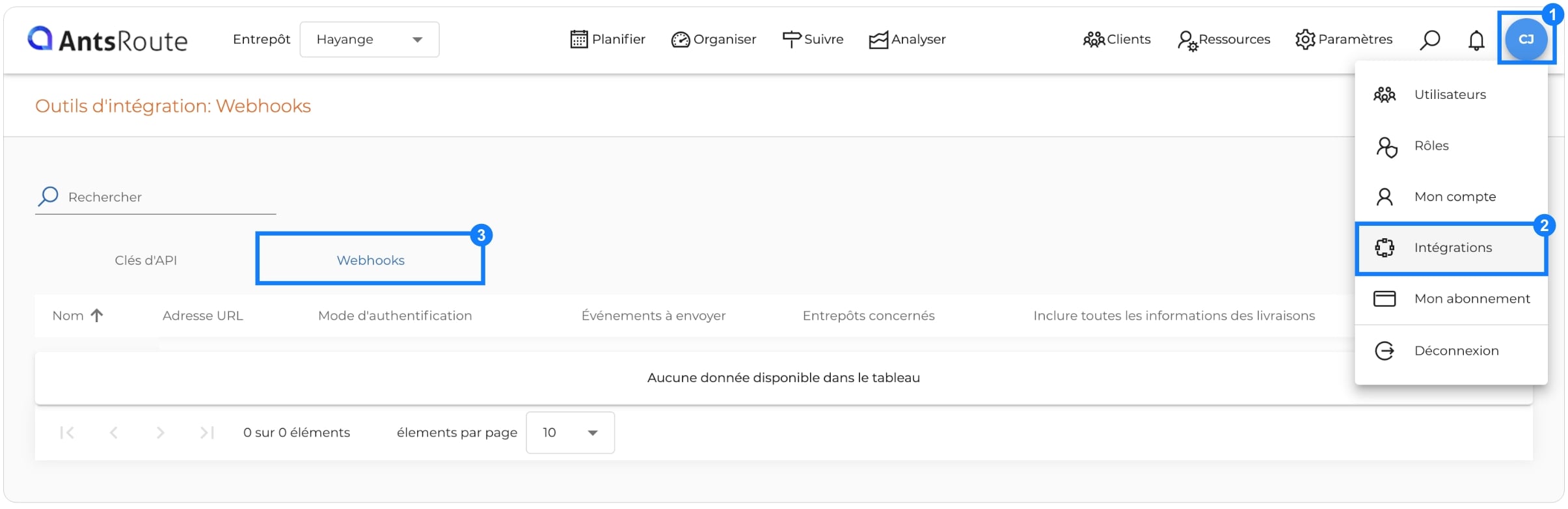
Task: Switch to the Clés d'API tab
Action: 146,260
